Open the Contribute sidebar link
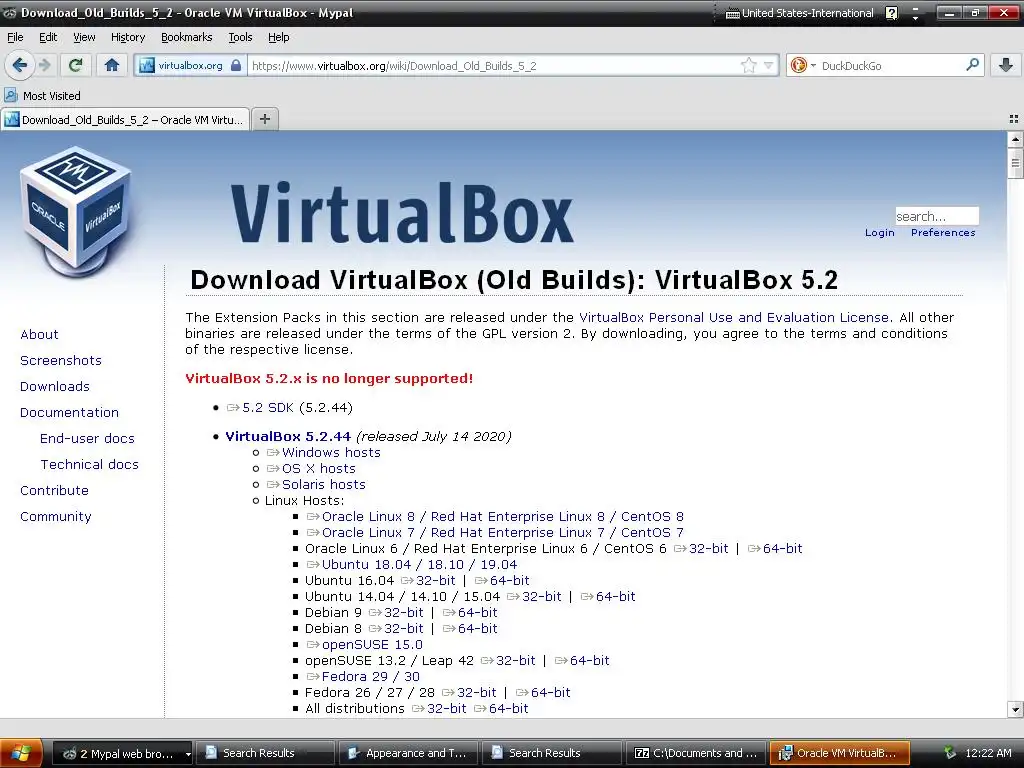Image resolution: width=1024 pixels, height=768 pixels. click(x=54, y=490)
